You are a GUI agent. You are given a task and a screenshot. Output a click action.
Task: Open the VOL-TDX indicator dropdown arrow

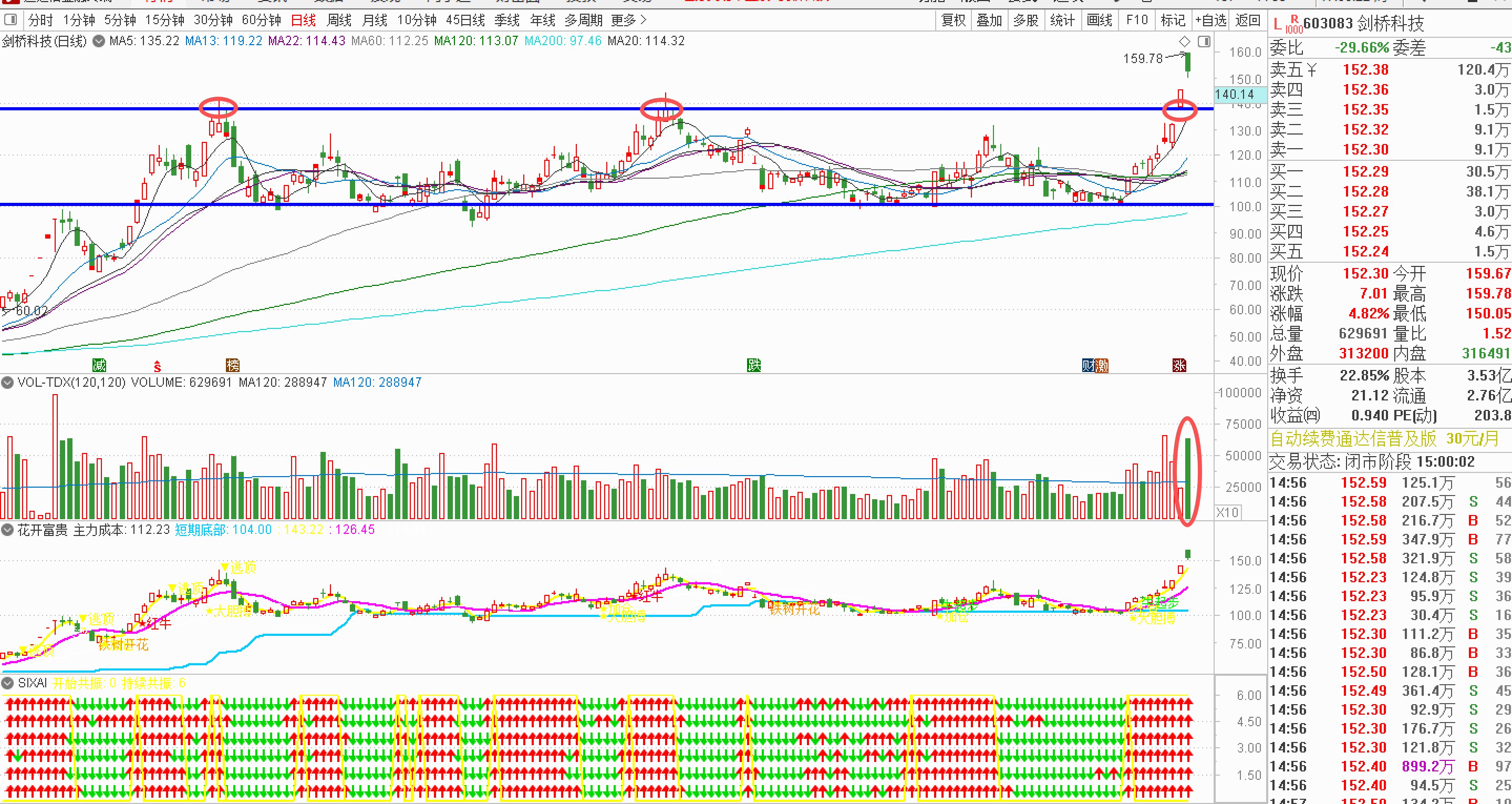[8, 383]
